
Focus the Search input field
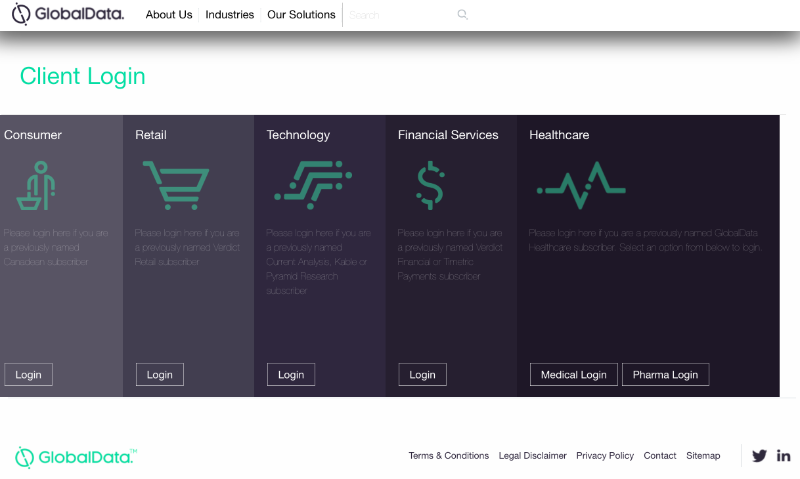(401, 15)
